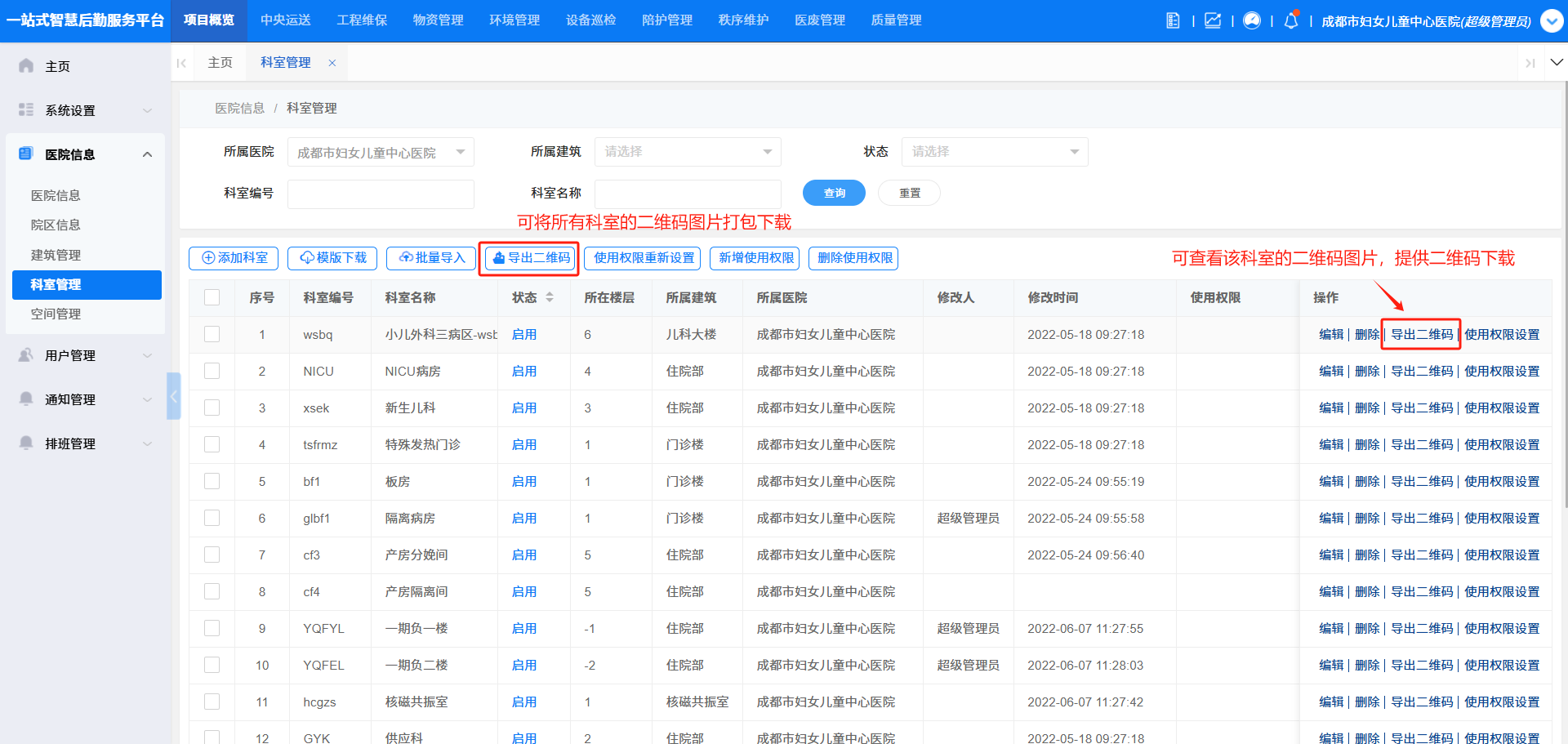Click the 重置 reset button
This screenshot has width=1568, height=744.
[909, 193]
